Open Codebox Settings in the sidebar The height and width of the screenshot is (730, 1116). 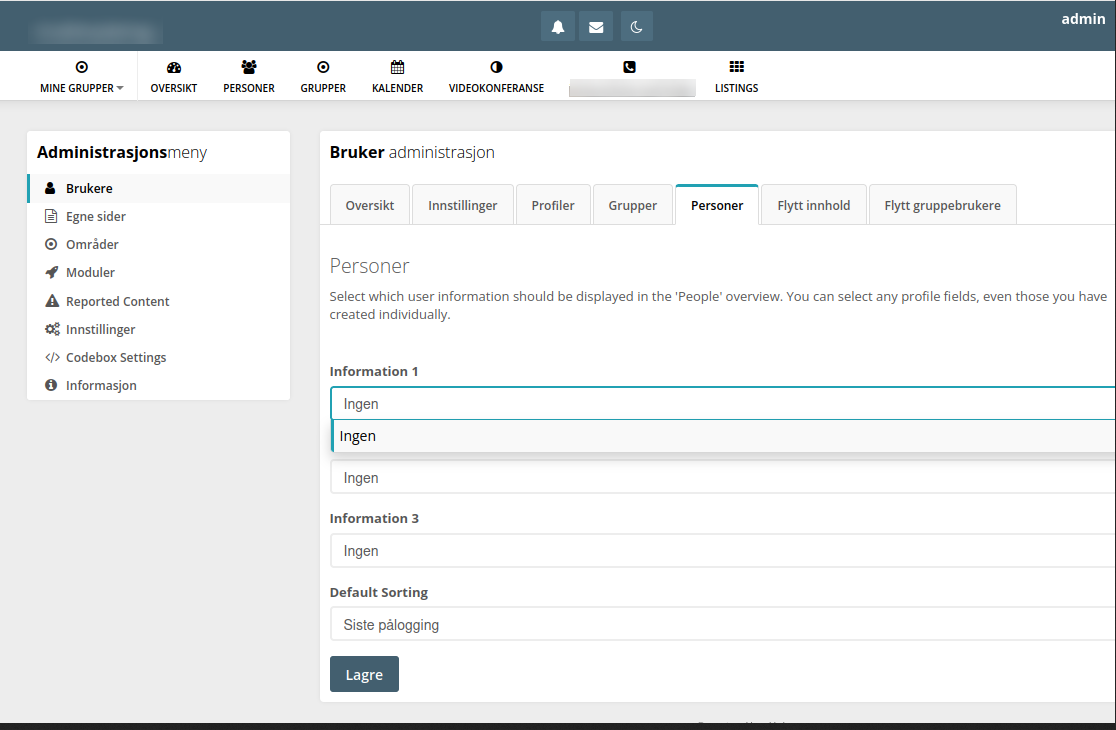click(116, 357)
